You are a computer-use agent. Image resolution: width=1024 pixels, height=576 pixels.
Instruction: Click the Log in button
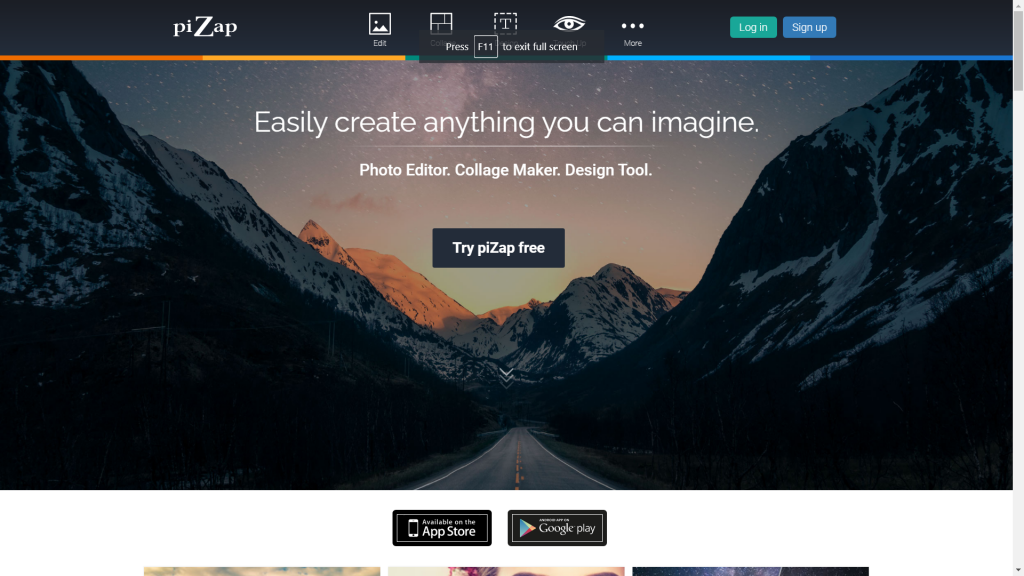(x=753, y=27)
